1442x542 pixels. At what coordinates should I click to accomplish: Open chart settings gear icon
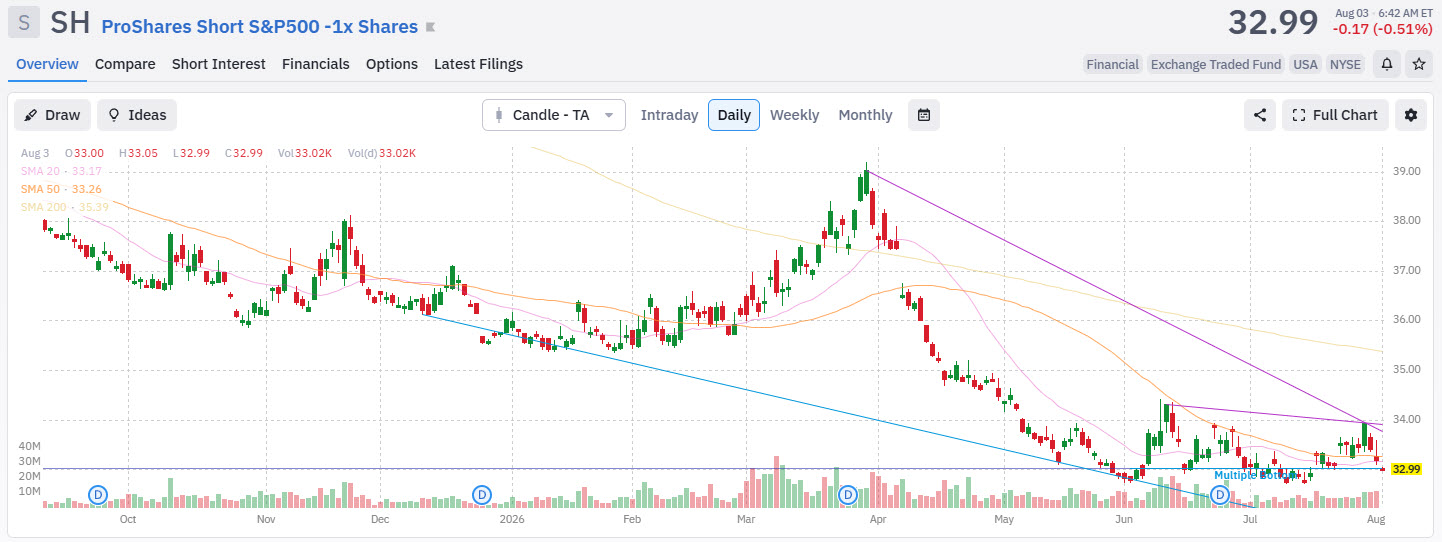pos(1411,115)
